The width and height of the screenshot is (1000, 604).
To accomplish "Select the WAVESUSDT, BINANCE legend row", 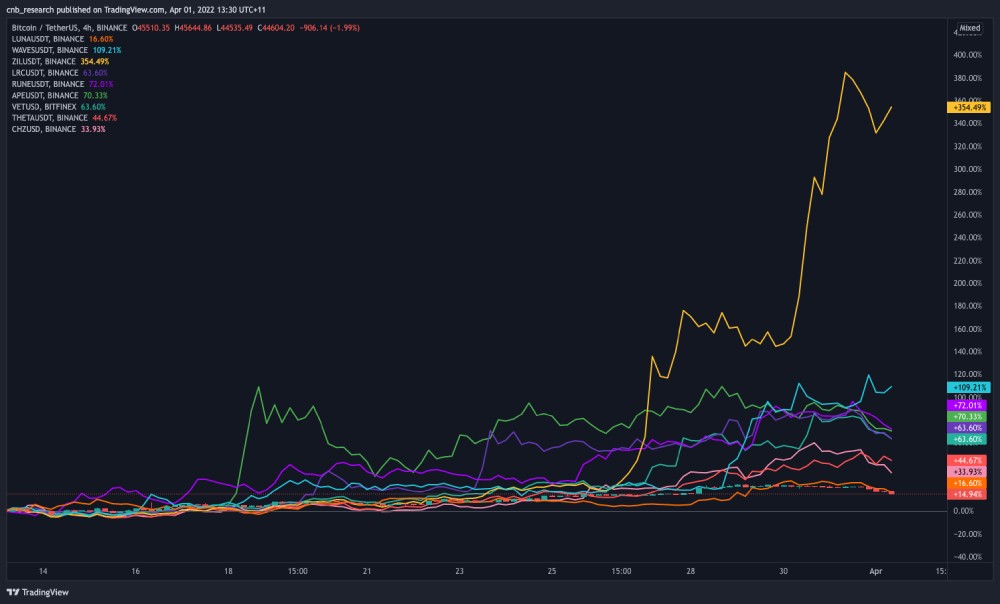I will [66, 50].
